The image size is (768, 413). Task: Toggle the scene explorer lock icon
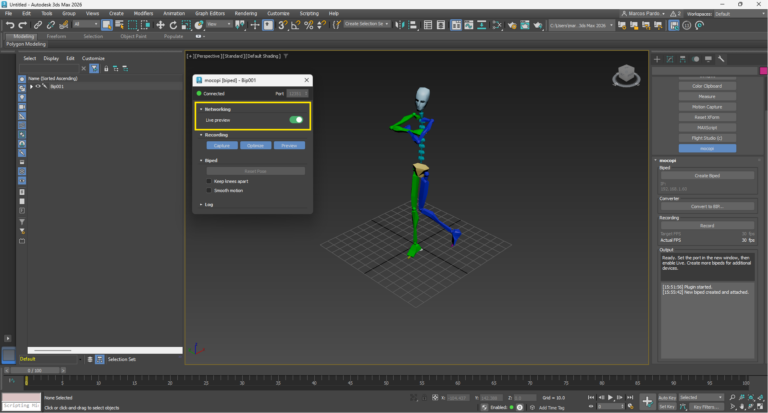(106, 69)
